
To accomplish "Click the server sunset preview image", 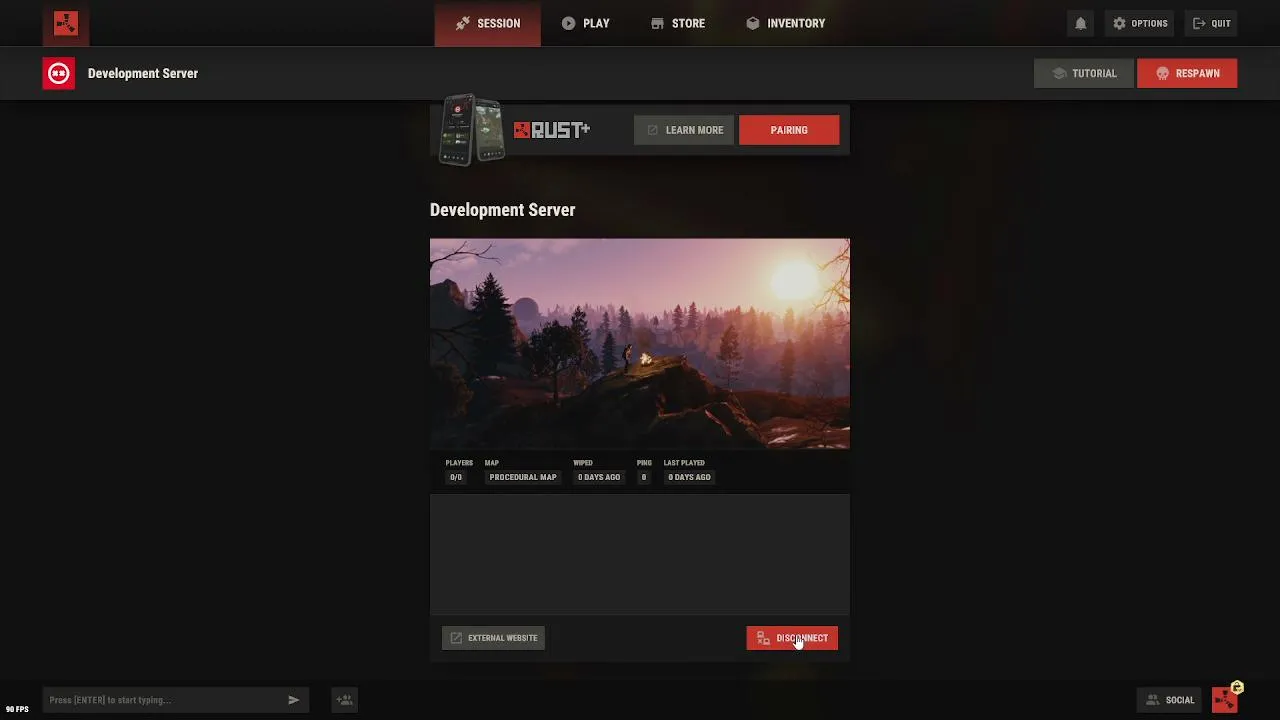I will click(640, 343).
